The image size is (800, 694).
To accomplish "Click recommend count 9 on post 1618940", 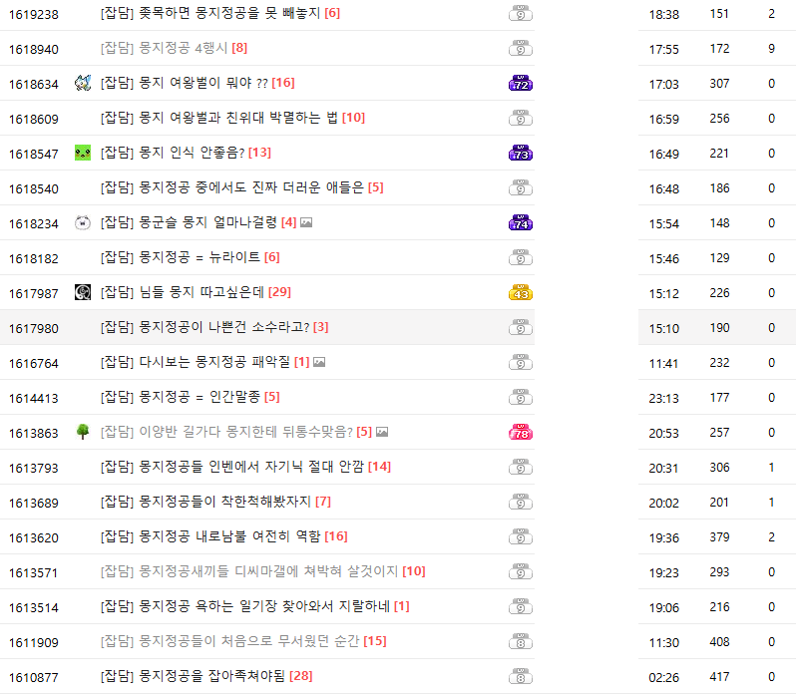I will click(x=771, y=48).
